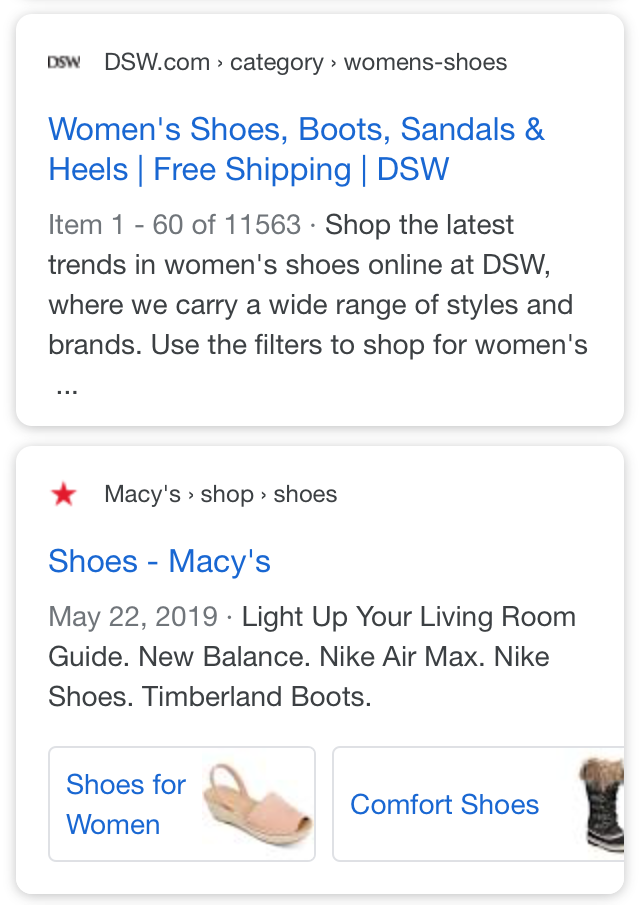Click the chevron after DSW.com breadcrumb
Image resolution: width=640 pixels, height=905 pixels.
pyautogui.click(x=220, y=63)
